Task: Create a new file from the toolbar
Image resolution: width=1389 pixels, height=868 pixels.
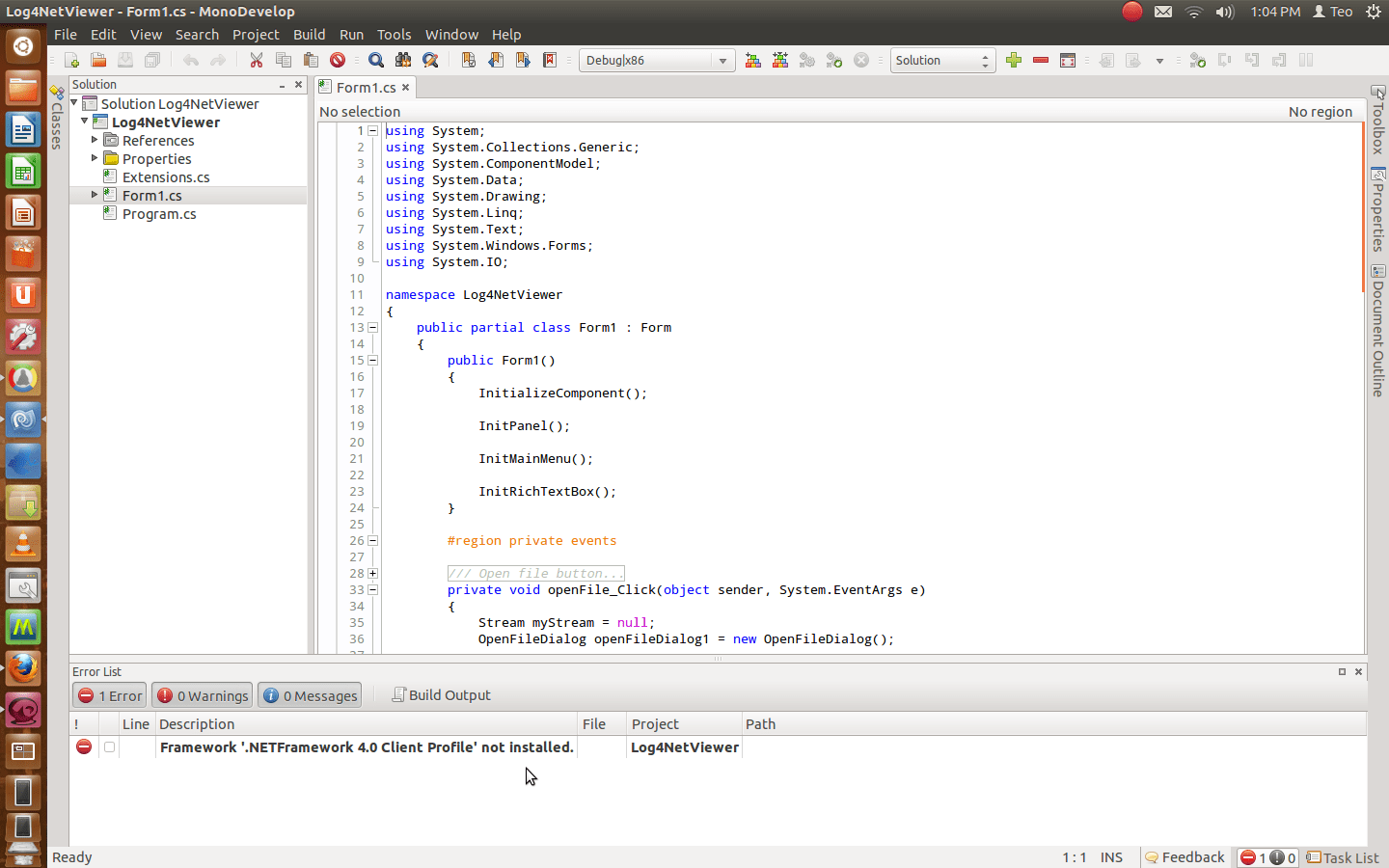Action: [71, 60]
